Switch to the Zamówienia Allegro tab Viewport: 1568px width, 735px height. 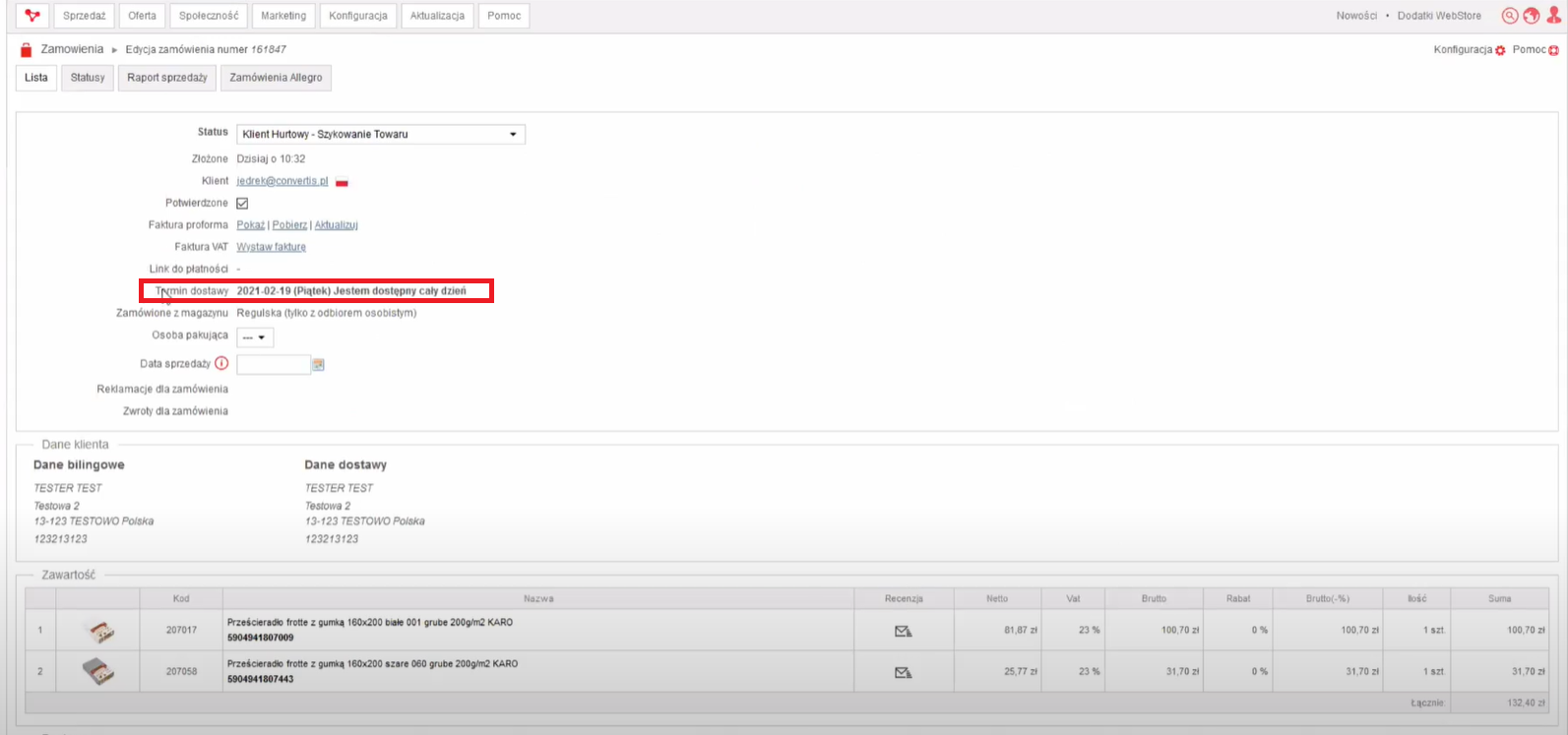pyautogui.click(x=276, y=78)
